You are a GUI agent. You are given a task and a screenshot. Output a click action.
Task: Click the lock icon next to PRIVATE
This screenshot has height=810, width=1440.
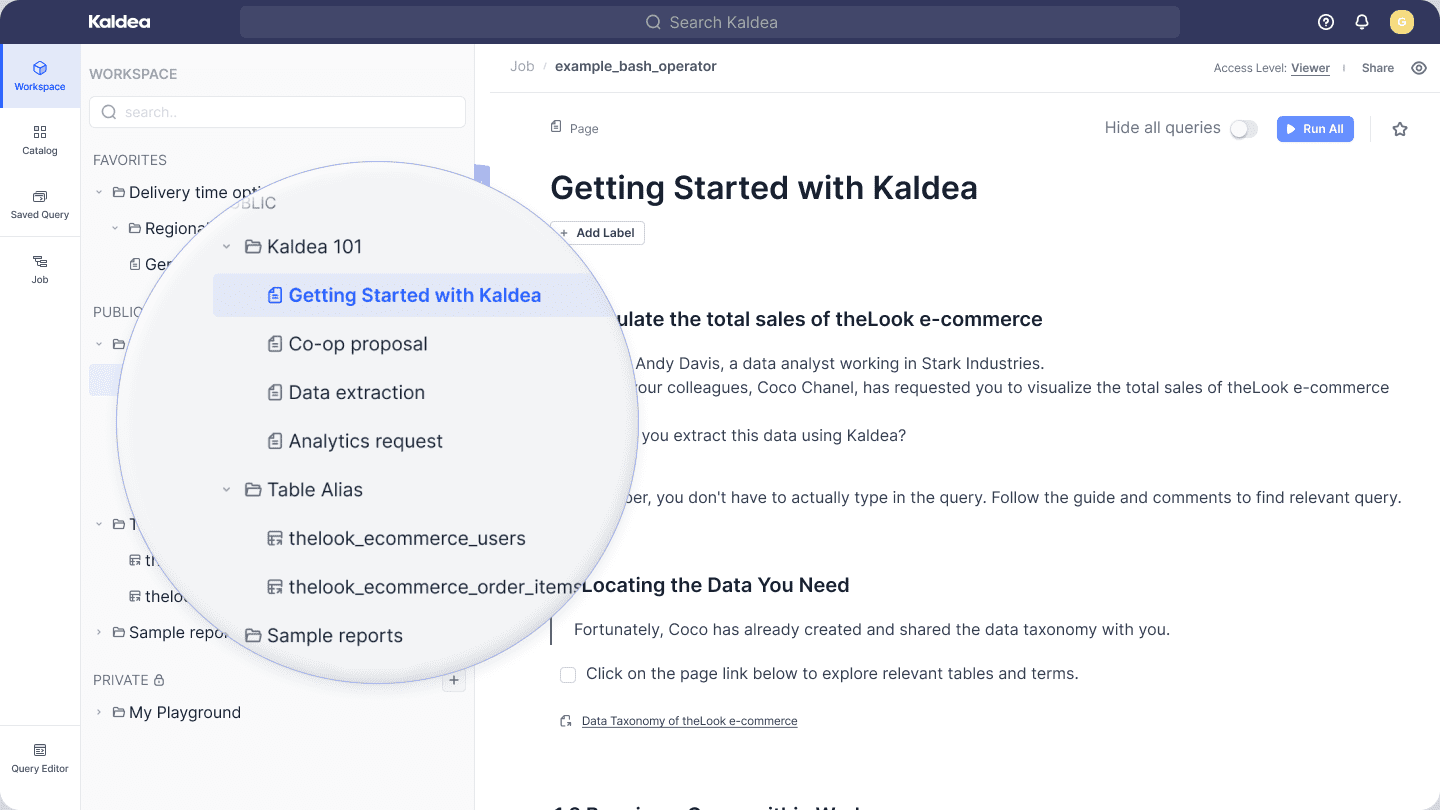click(158, 680)
